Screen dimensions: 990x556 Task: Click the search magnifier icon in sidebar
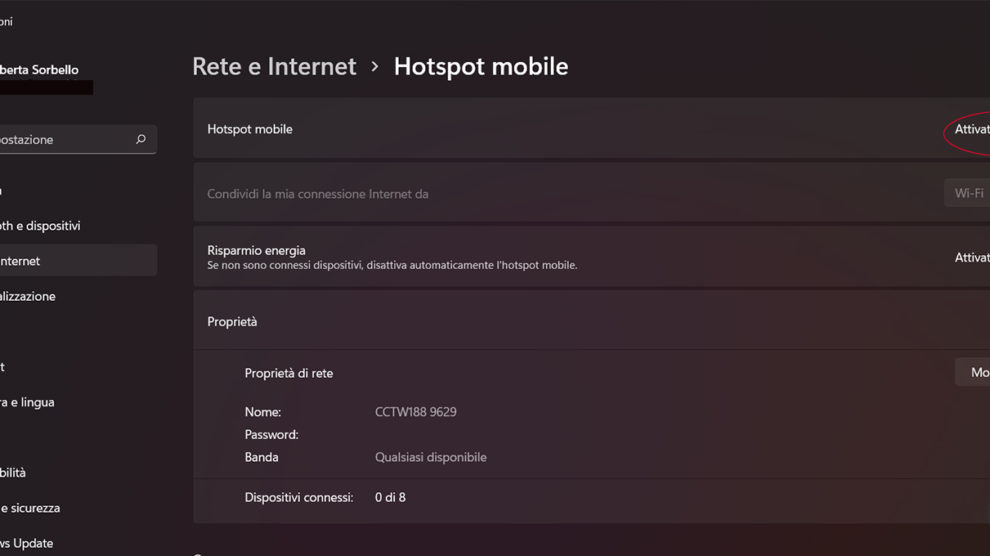click(x=141, y=140)
